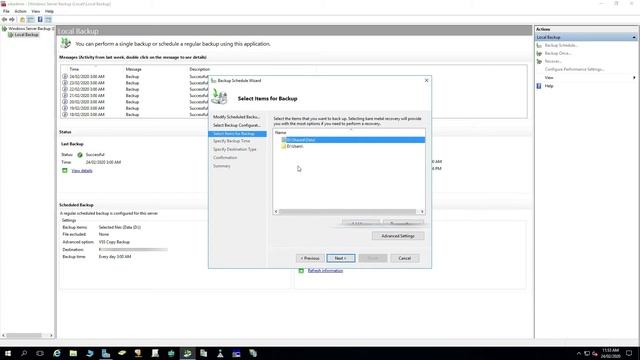Image resolution: width=640 pixels, height=360 pixels.
Task: Collapse the Local Backup actions header
Action: [x=634, y=37]
